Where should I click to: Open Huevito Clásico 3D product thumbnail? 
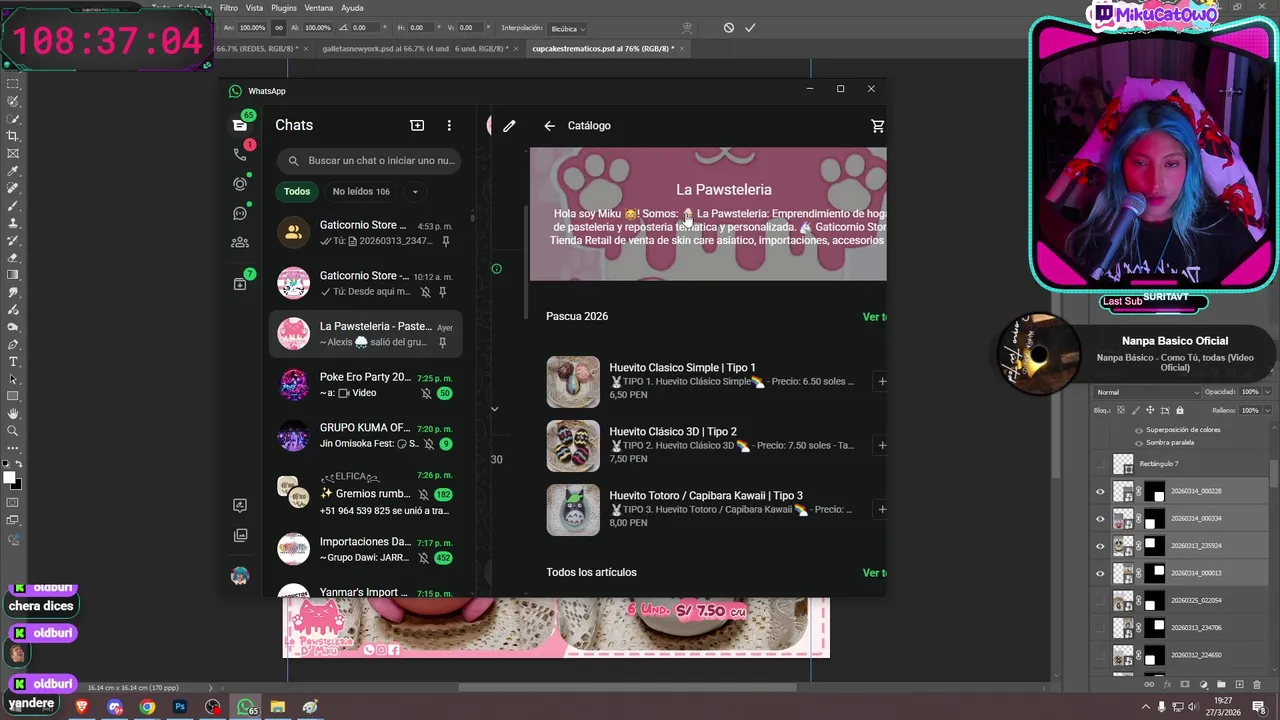click(x=573, y=445)
